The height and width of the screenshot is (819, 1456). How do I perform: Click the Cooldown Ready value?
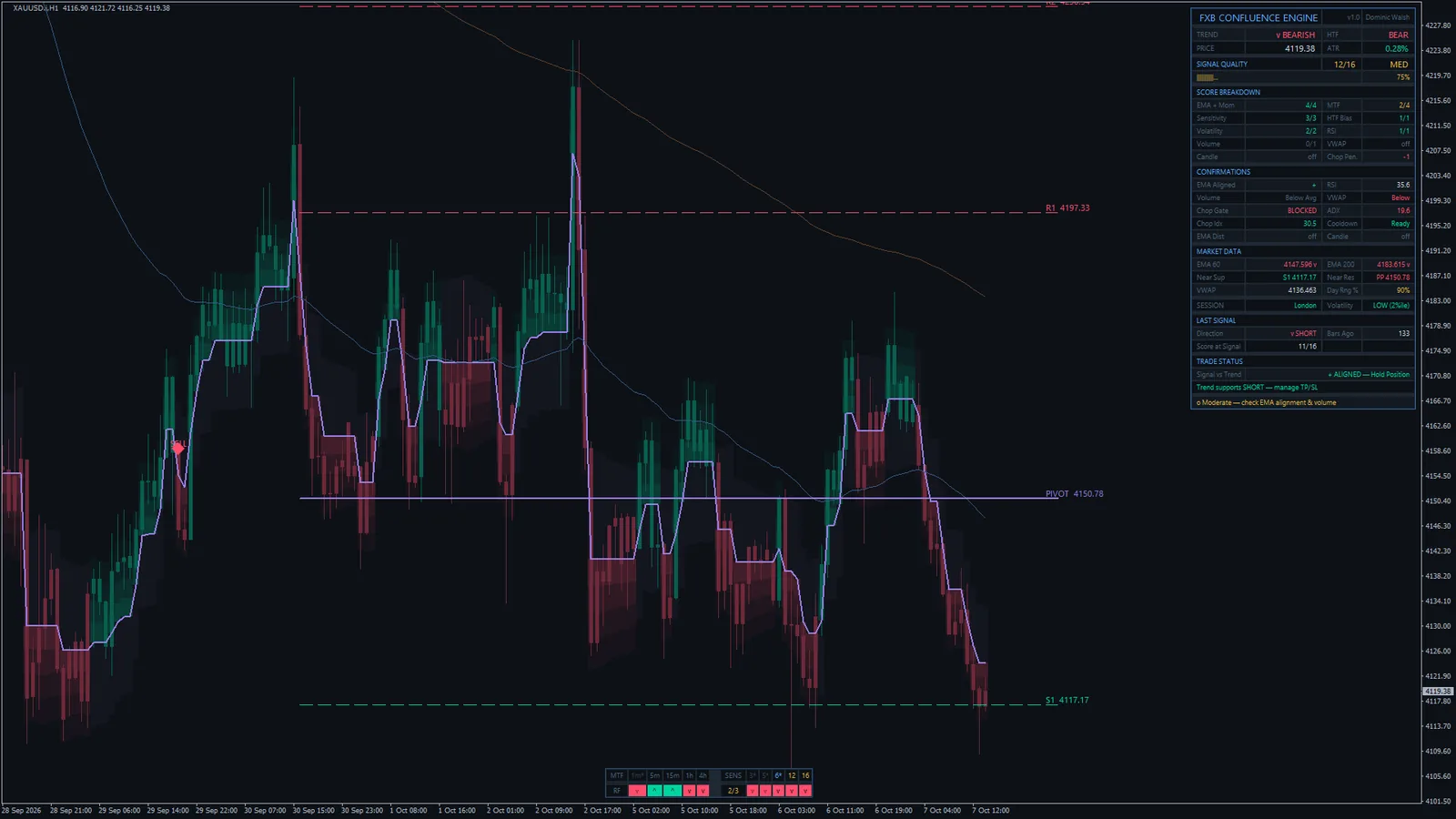1400,224
